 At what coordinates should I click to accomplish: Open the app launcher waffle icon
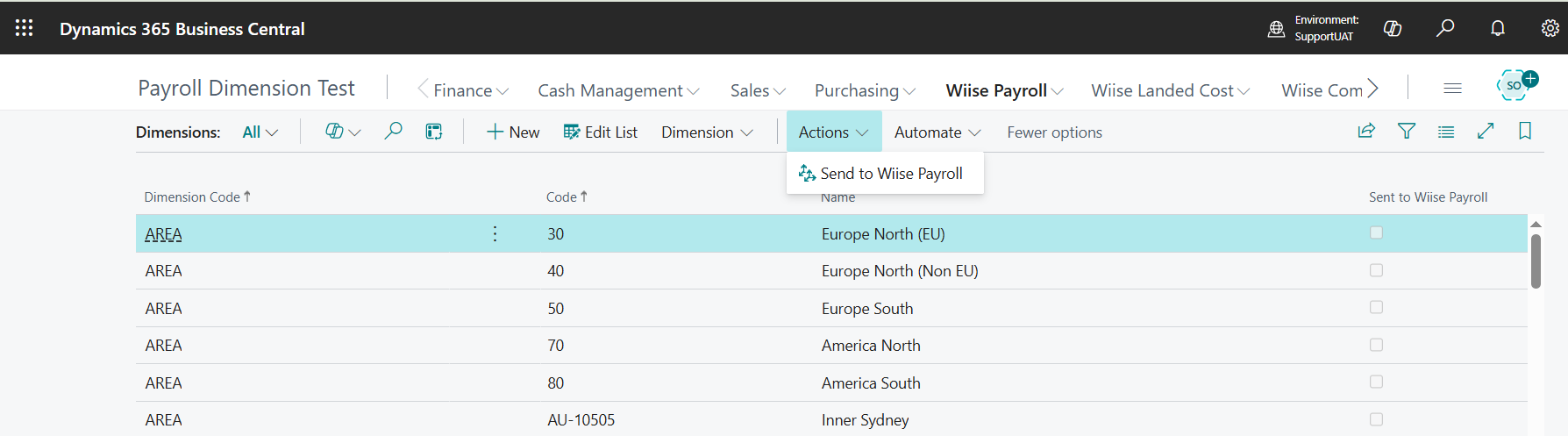pyautogui.click(x=25, y=28)
